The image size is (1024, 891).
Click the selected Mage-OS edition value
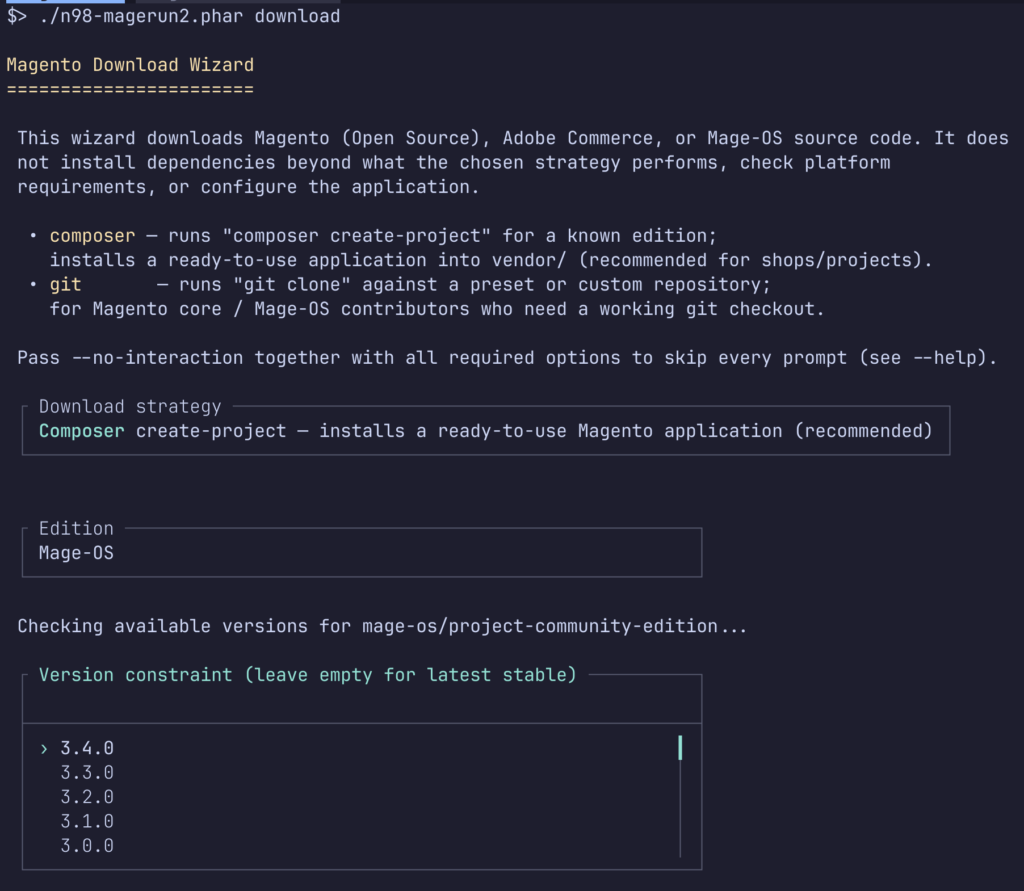point(76,553)
